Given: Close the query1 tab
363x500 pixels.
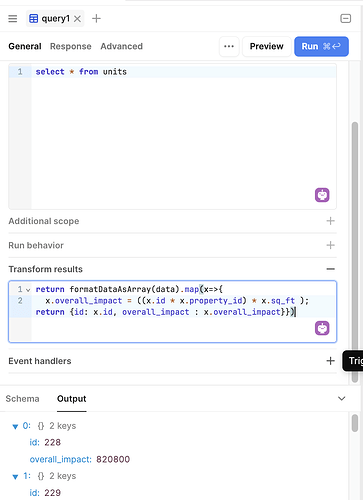Looking at the screenshot, I should (x=77, y=19).
